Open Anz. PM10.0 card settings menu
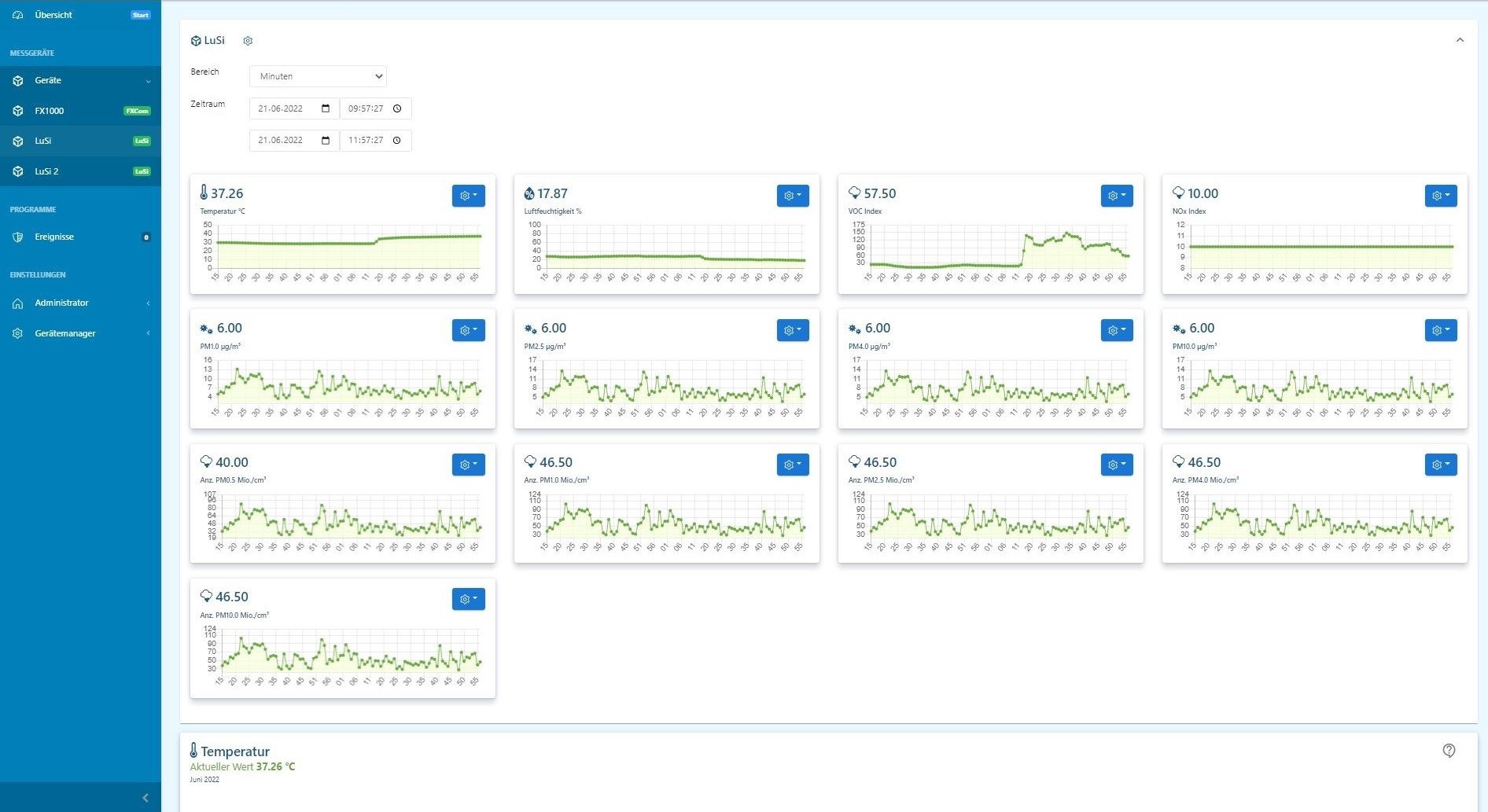Image resolution: width=1488 pixels, height=812 pixels. (x=469, y=599)
